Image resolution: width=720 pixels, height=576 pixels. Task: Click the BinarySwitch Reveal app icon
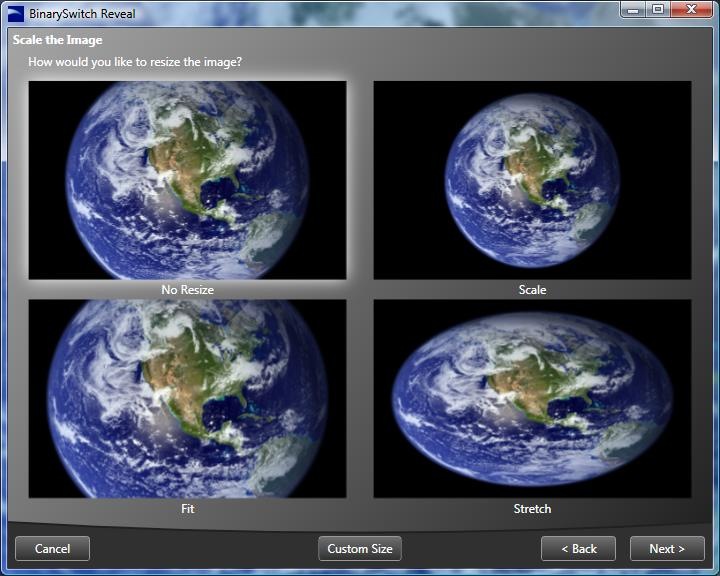click(x=15, y=14)
